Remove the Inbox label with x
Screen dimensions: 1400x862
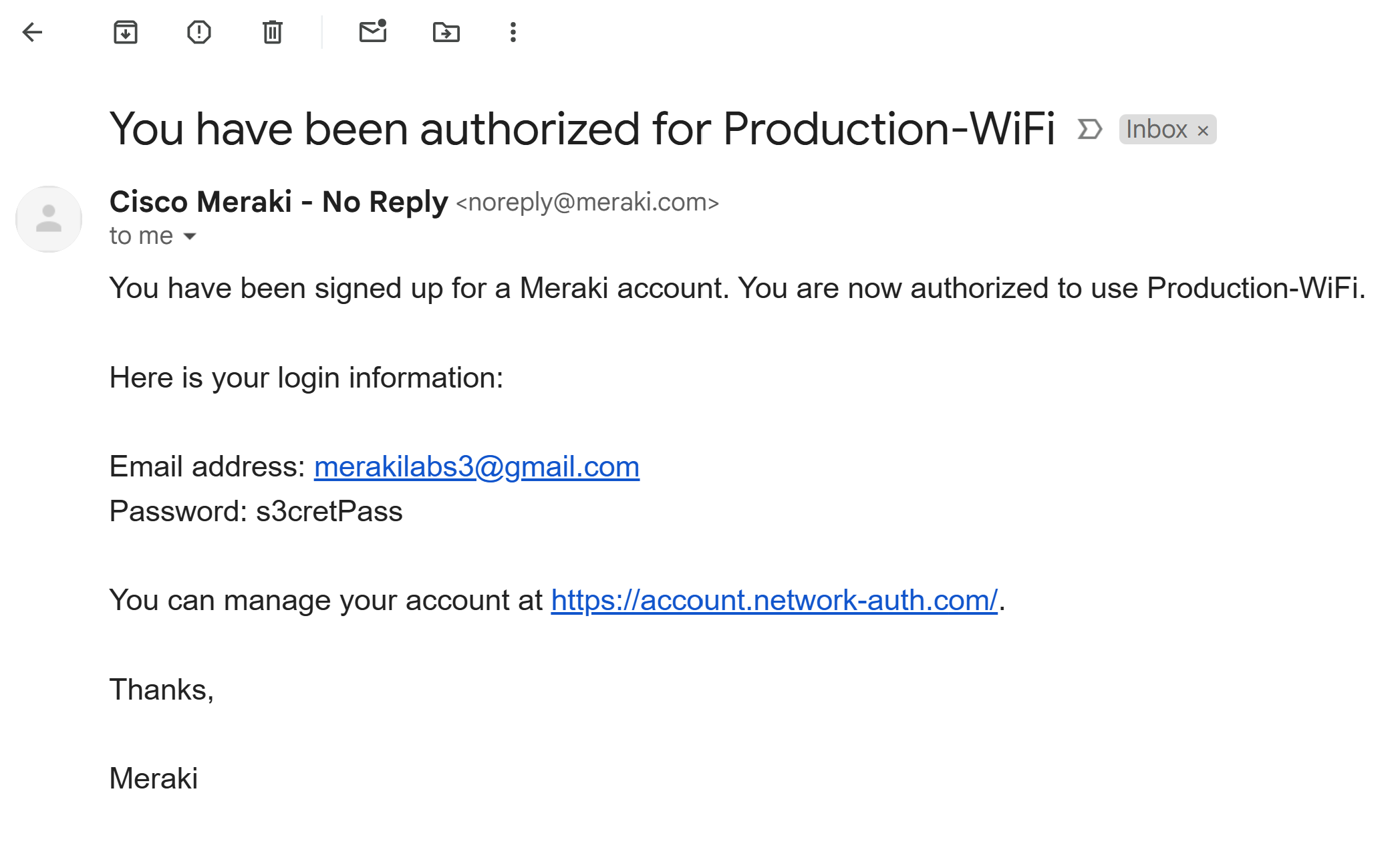pyautogui.click(x=1203, y=130)
